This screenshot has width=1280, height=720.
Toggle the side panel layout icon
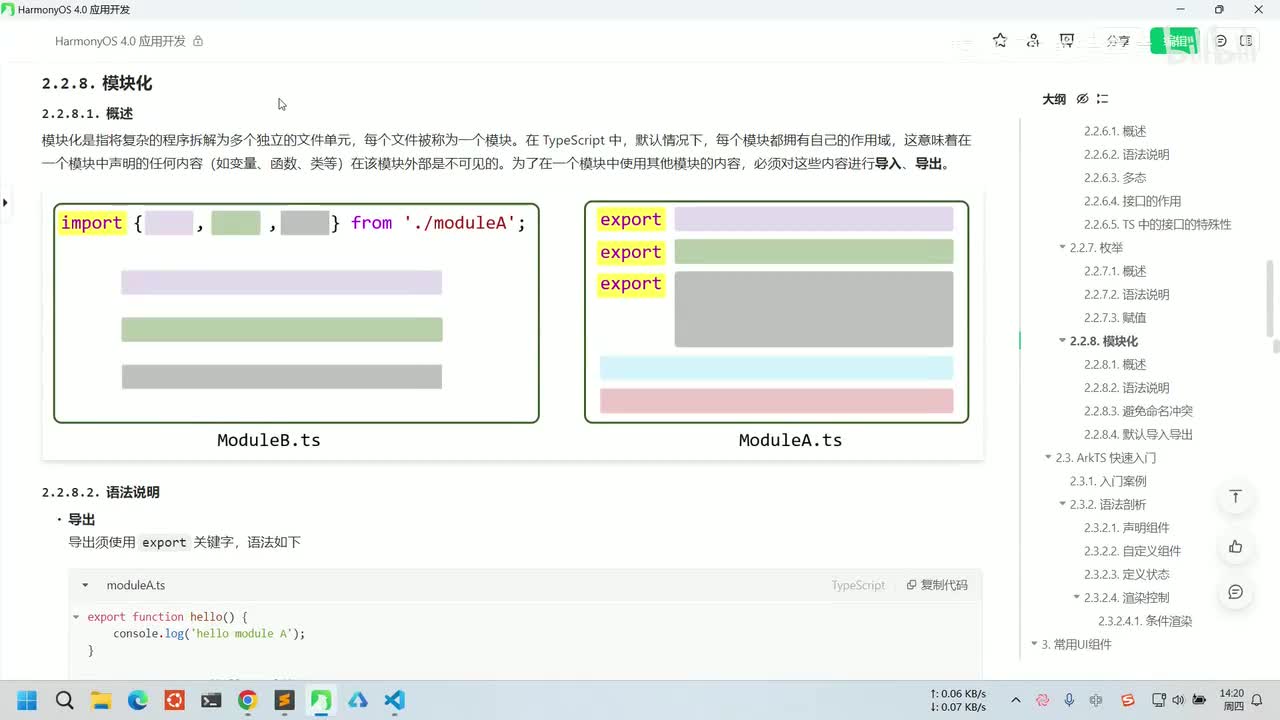click(x=1246, y=41)
